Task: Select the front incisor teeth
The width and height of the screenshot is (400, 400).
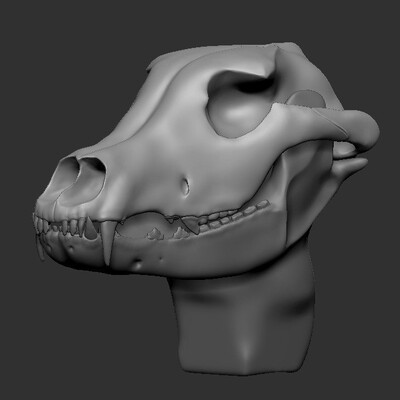Action: 58,225
